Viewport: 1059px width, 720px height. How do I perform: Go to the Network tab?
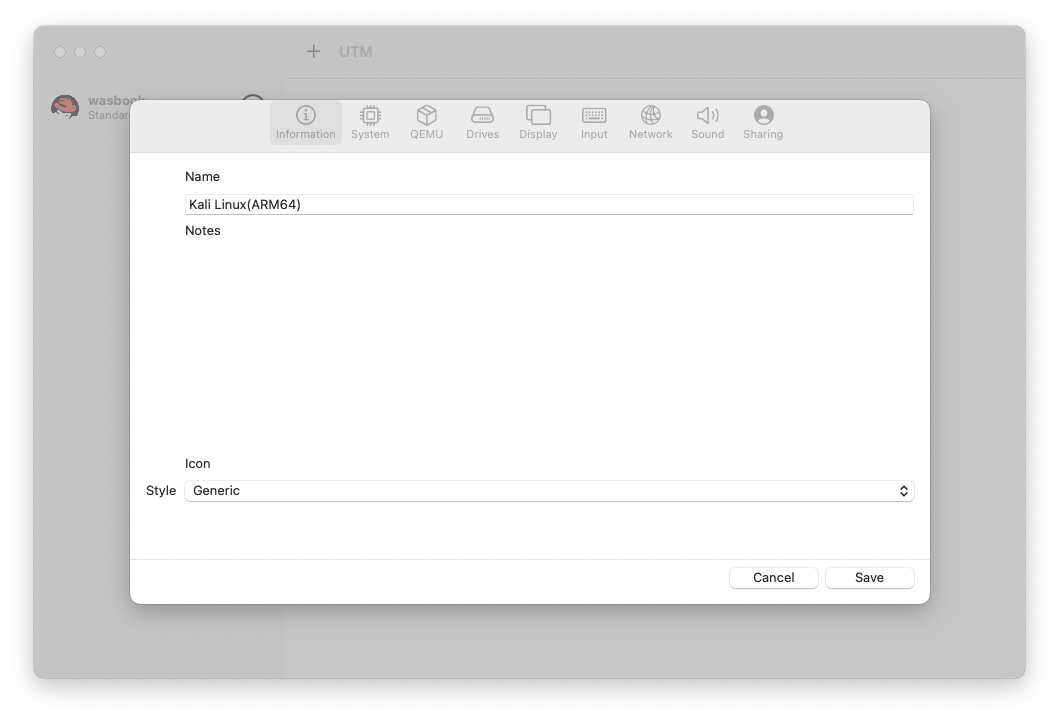tap(650, 123)
